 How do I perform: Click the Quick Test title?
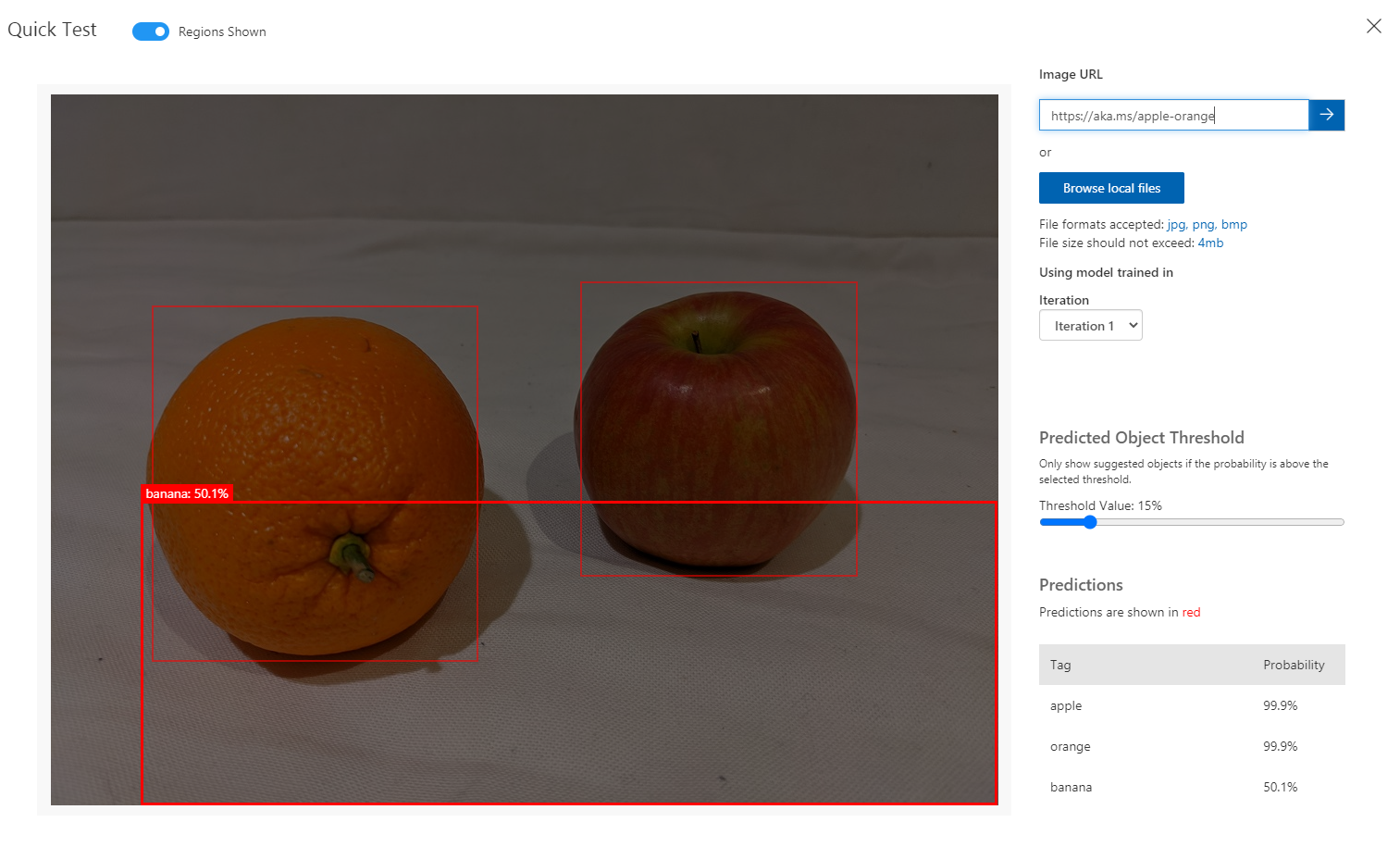point(52,29)
